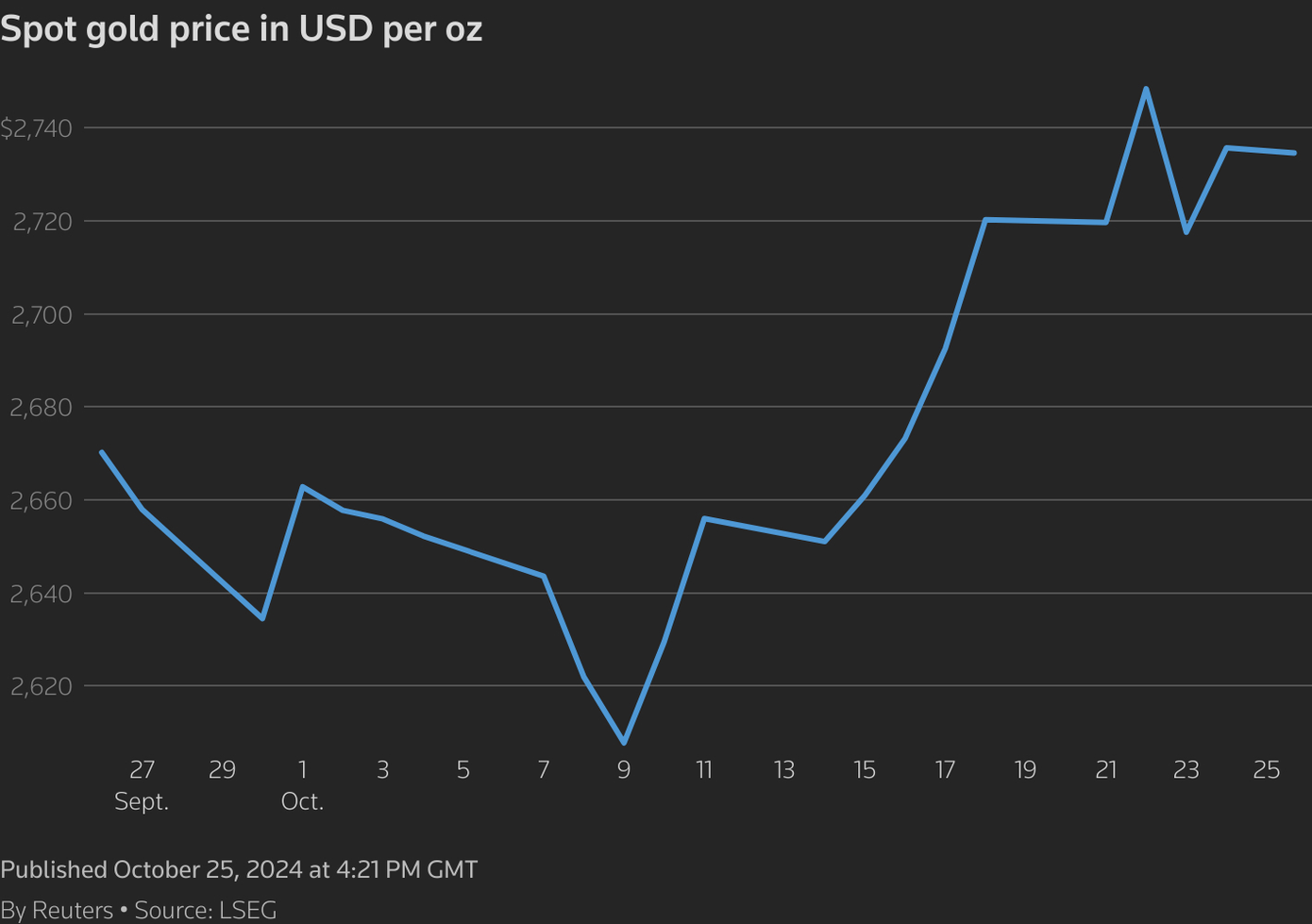Click the line's local peak at Oct 1
This screenshot has width=1312, height=924.
(x=302, y=487)
